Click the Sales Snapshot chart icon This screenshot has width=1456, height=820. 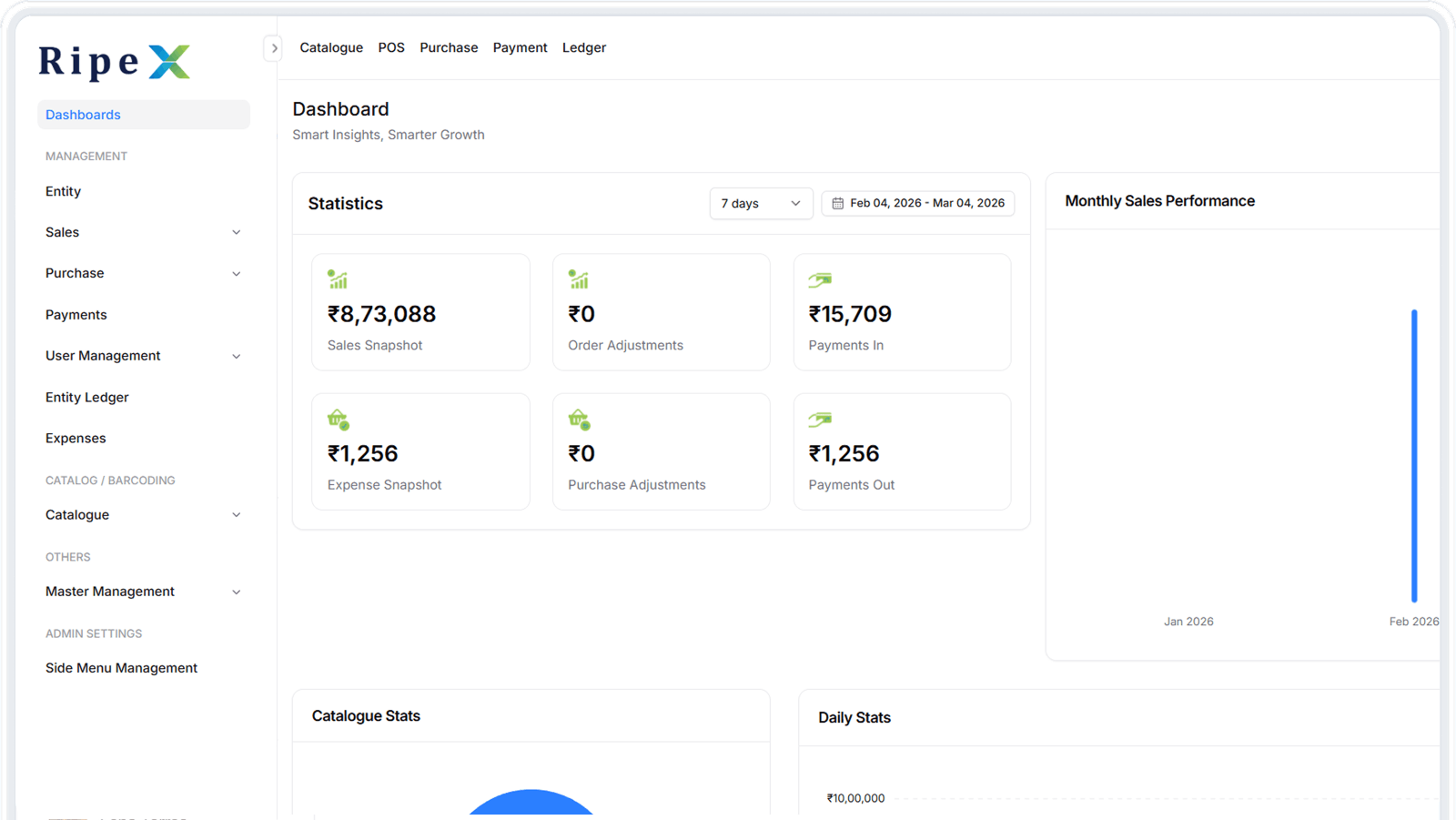coord(338,279)
